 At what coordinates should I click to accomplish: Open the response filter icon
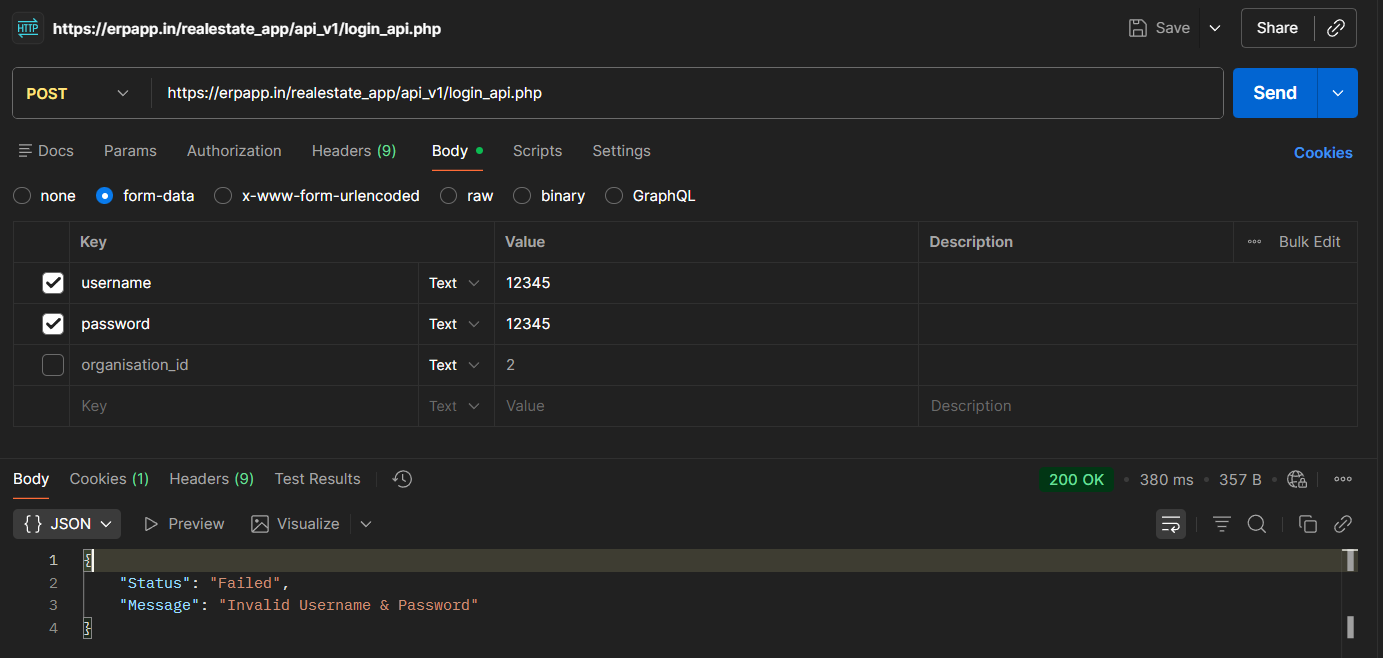pos(1221,524)
